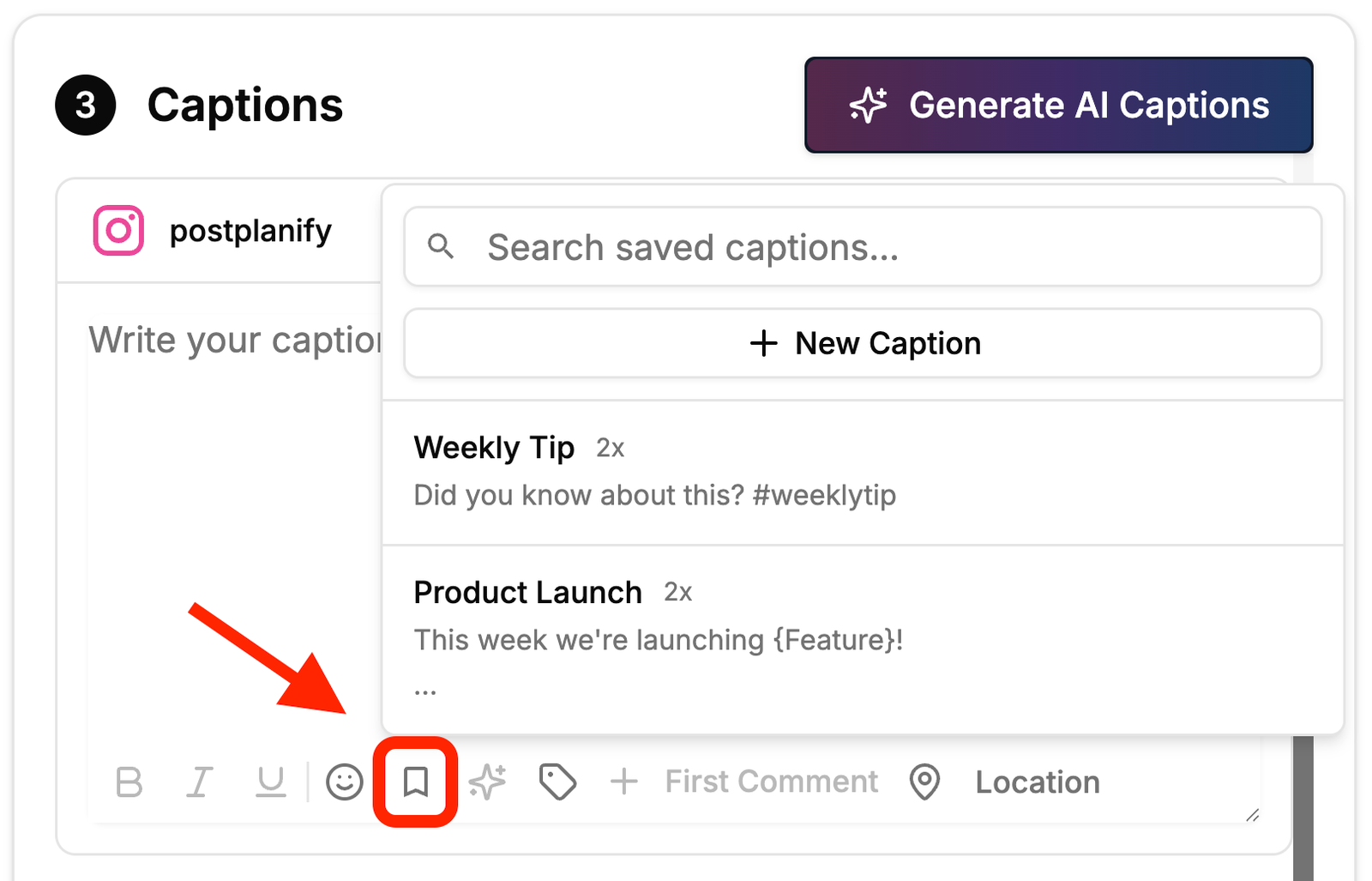The height and width of the screenshot is (881, 1372).
Task: Click the Generate AI Captions button
Action: (1058, 106)
